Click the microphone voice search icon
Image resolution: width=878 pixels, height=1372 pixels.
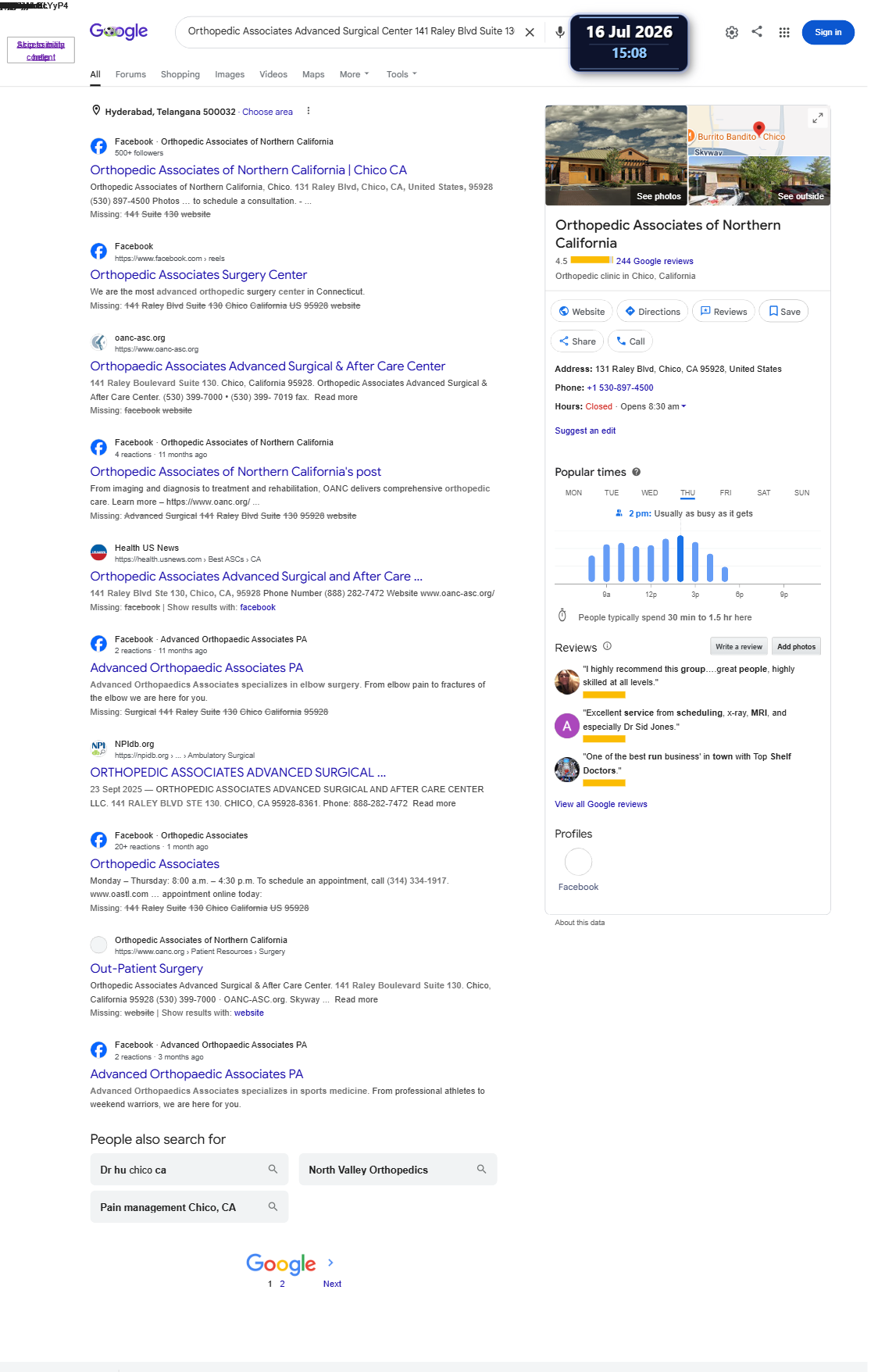(x=560, y=32)
